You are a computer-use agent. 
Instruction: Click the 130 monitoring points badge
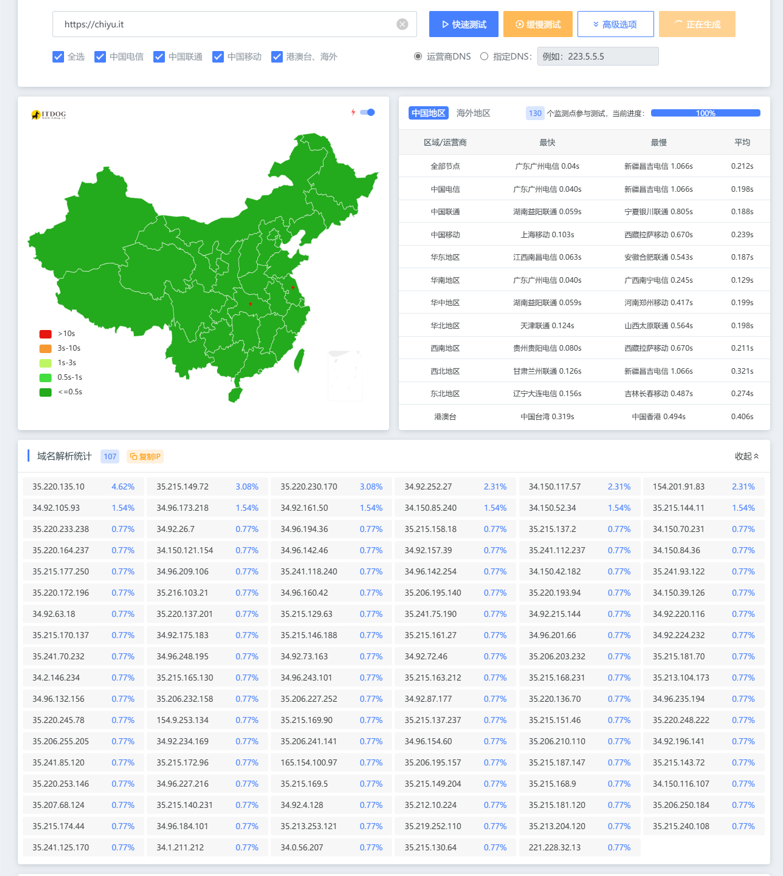coord(534,113)
